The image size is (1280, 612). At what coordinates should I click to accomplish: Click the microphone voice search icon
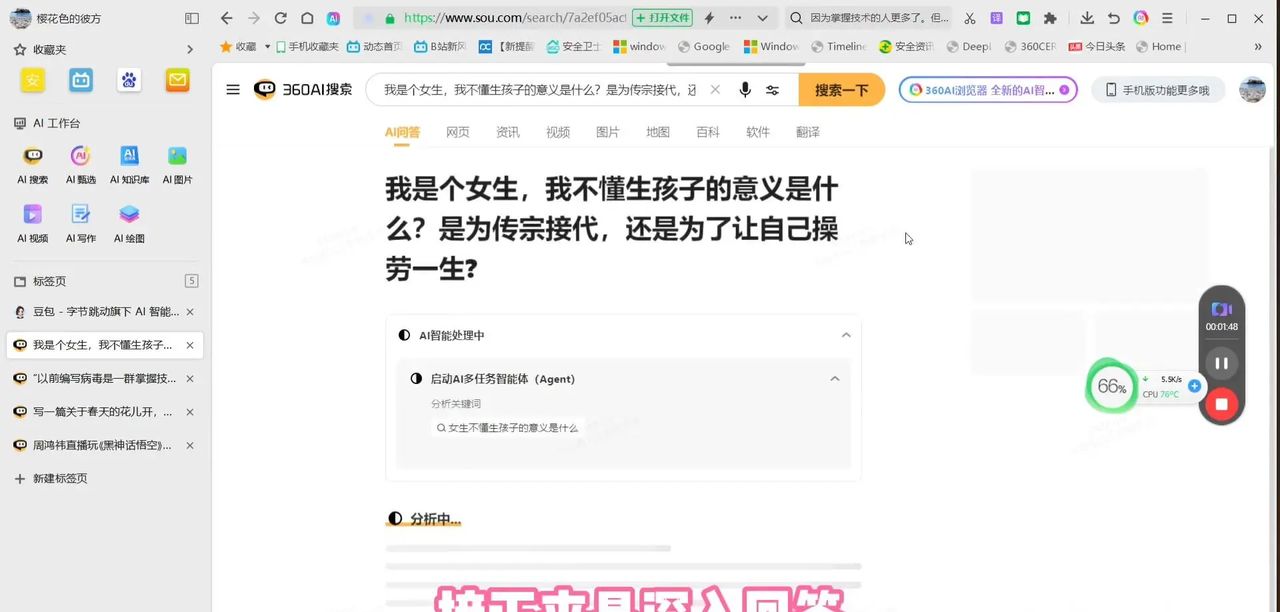tap(745, 90)
